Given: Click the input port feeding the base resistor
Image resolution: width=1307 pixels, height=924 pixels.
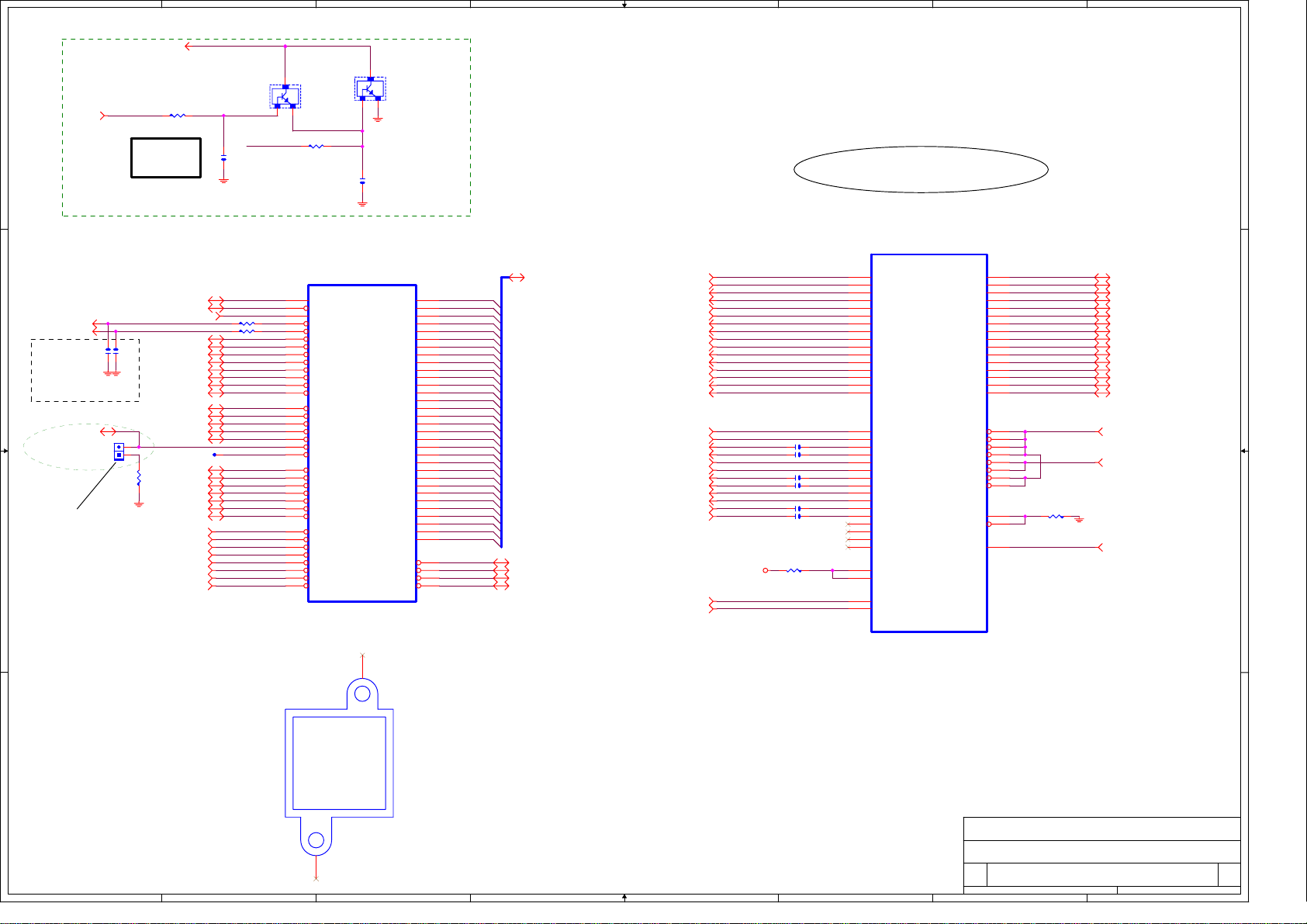Looking at the screenshot, I should (x=102, y=116).
